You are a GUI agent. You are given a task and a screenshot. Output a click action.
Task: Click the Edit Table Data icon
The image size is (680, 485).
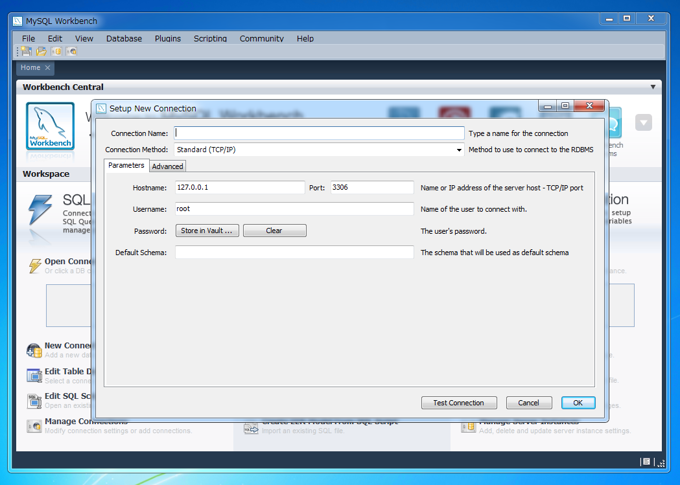tap(34, 376)
